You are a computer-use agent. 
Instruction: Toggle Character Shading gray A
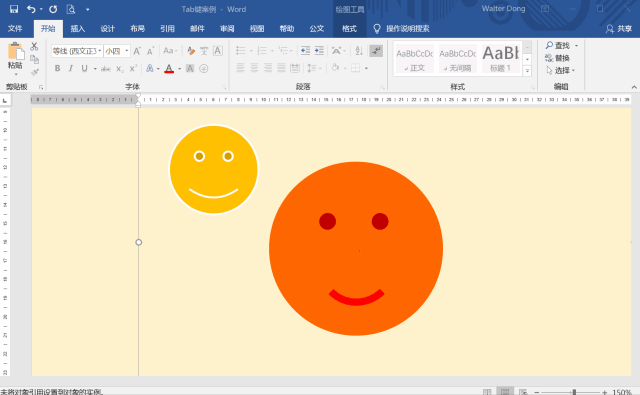[x=190, y=69]
